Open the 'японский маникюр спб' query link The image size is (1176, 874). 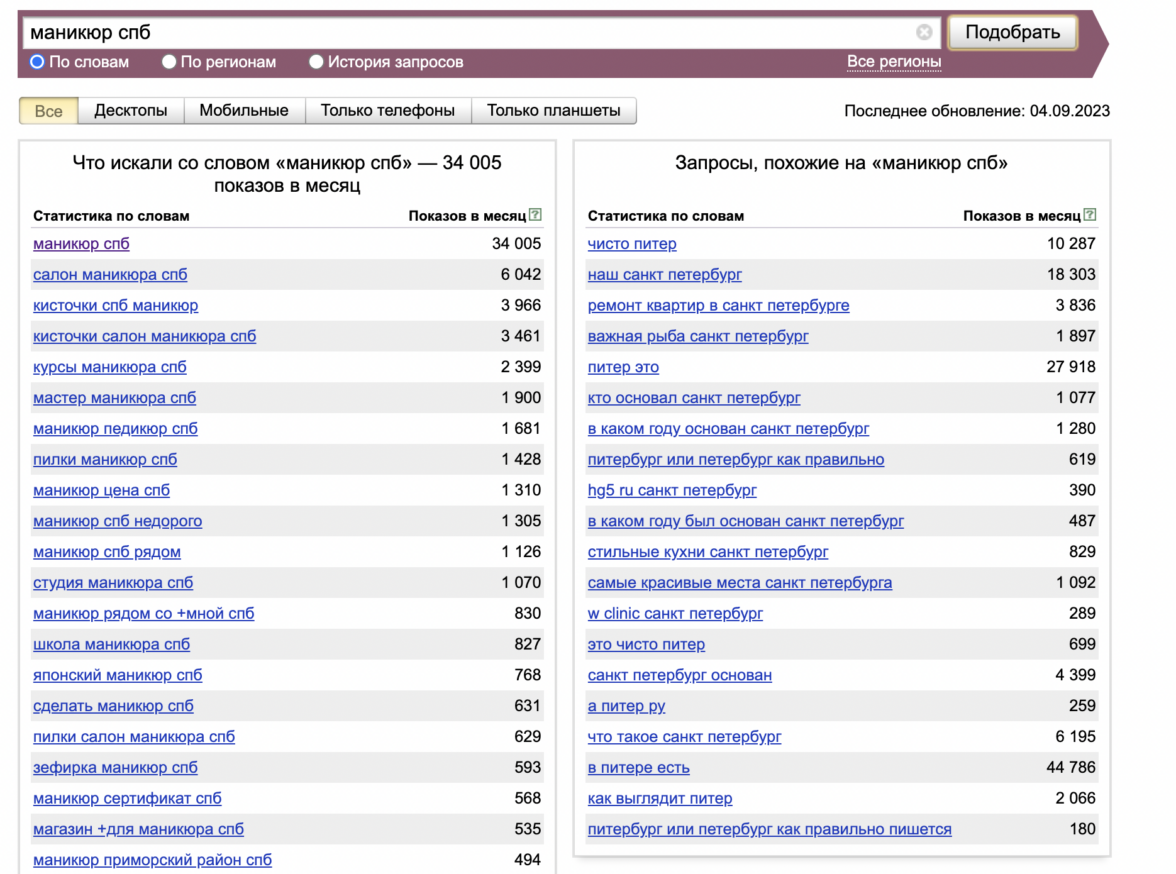[117, 675]
